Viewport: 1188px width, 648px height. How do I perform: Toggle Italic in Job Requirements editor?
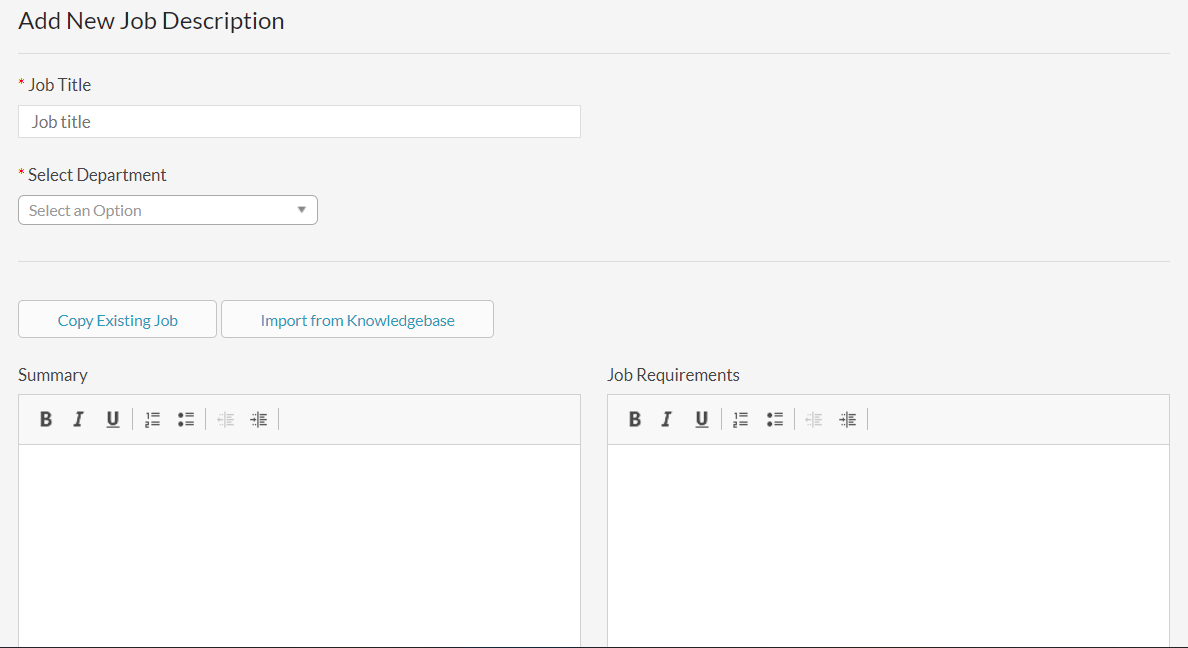[x=667, y=419]
